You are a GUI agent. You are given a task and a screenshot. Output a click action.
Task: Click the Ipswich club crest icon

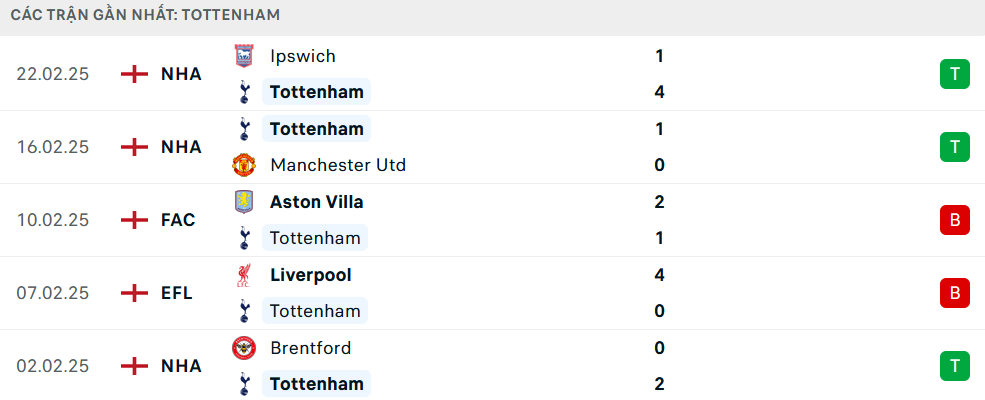(x=243, y=56)
